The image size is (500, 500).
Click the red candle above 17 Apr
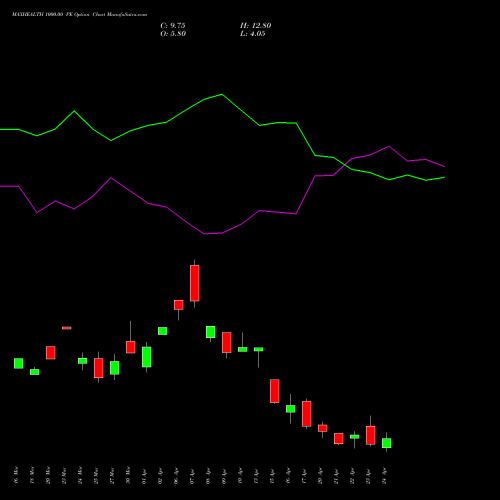[307, 414]
